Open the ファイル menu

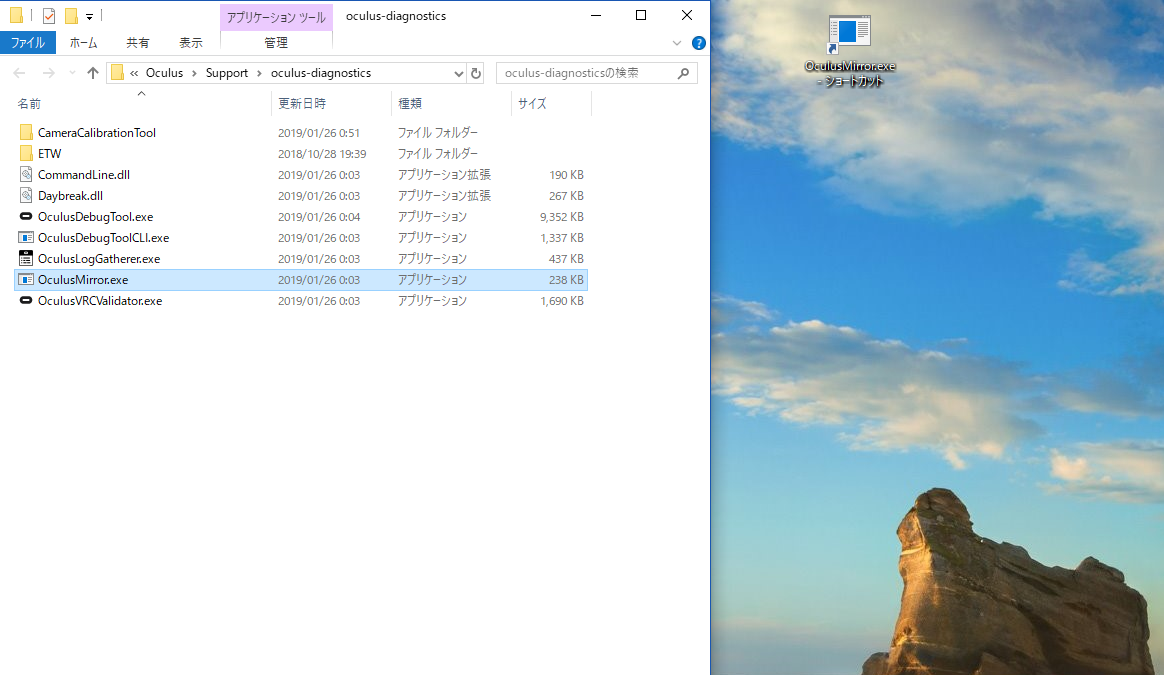(28, 43)
